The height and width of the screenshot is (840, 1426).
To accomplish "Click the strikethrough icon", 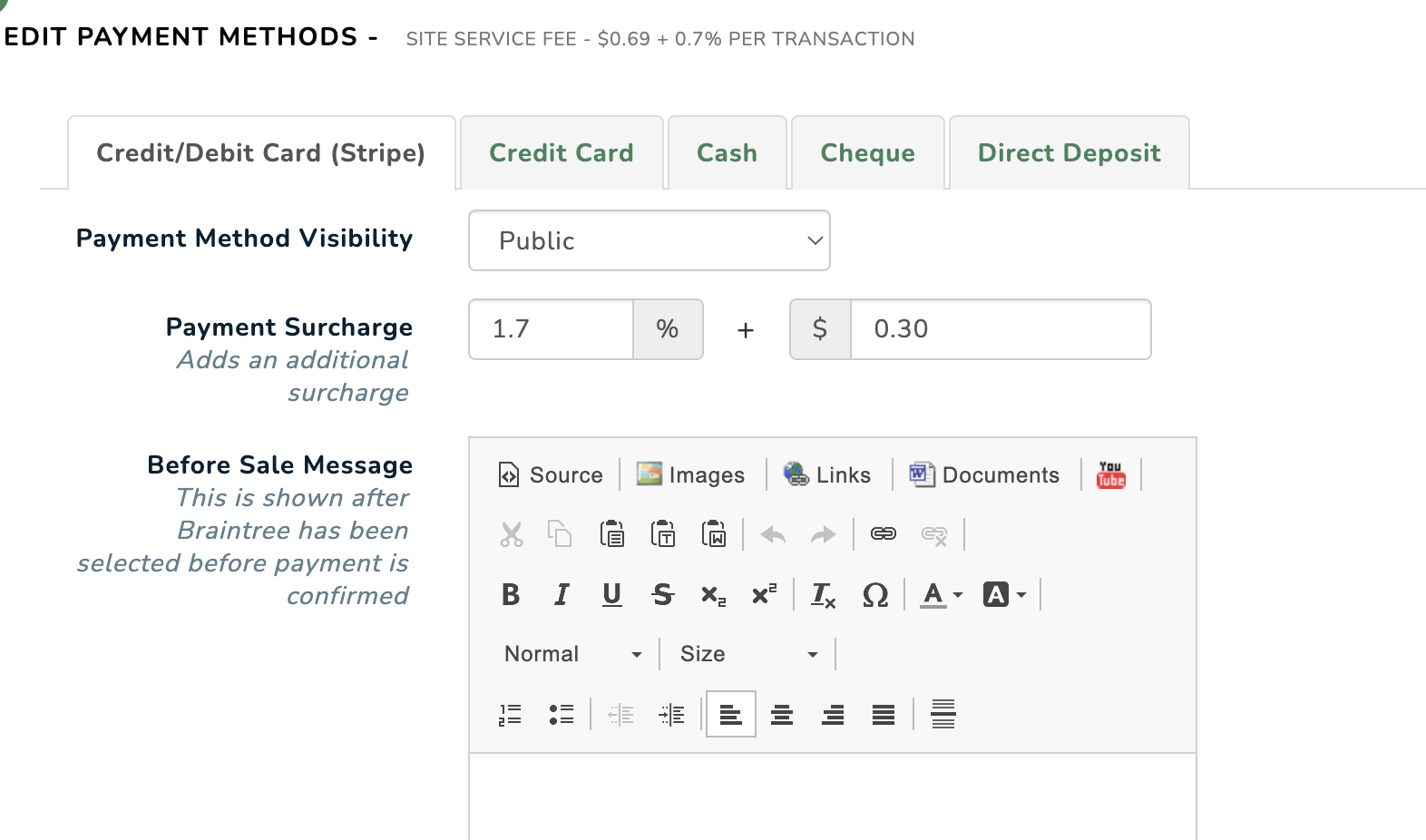I will click(663, 595).
